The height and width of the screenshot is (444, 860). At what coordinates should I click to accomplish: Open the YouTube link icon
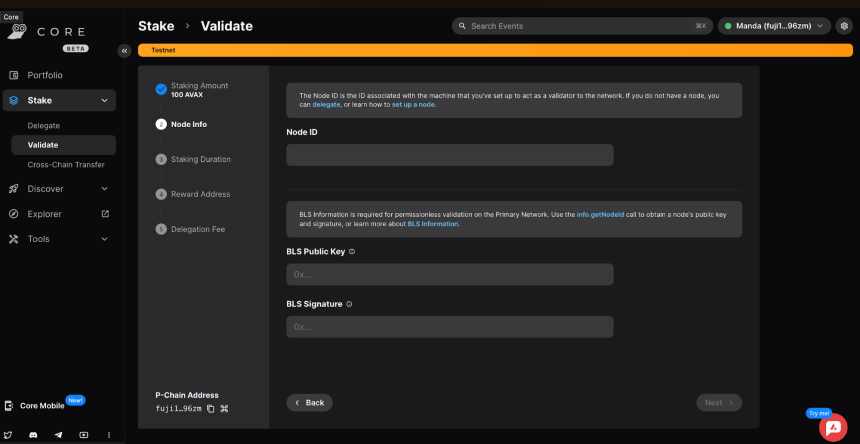(x=83, y=435)
